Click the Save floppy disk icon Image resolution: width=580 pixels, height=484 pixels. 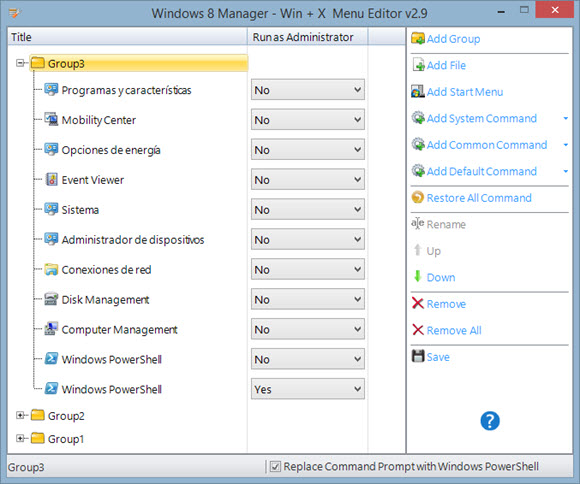[418, 356]
